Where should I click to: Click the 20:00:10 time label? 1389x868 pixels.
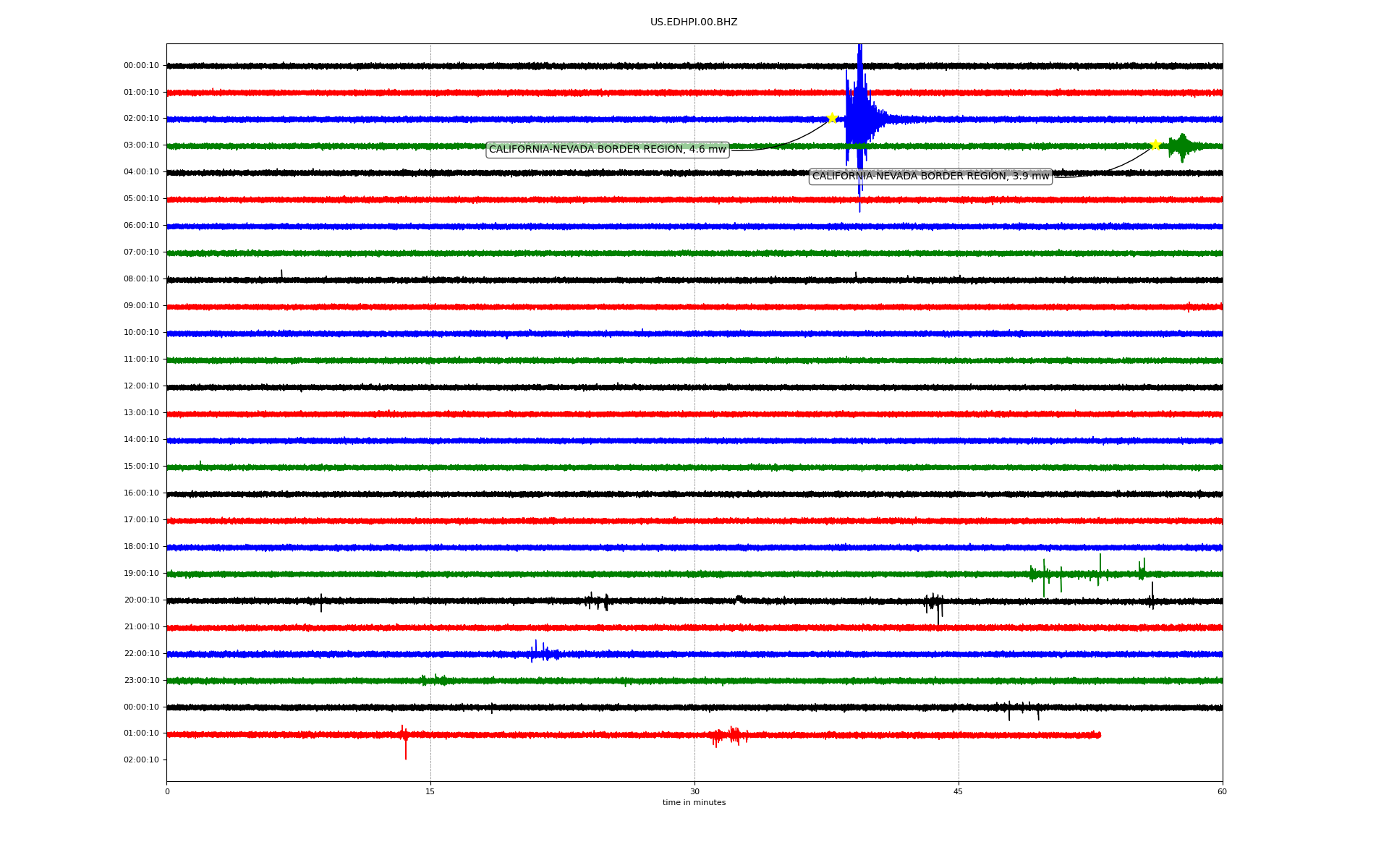(x=141, y=600)
